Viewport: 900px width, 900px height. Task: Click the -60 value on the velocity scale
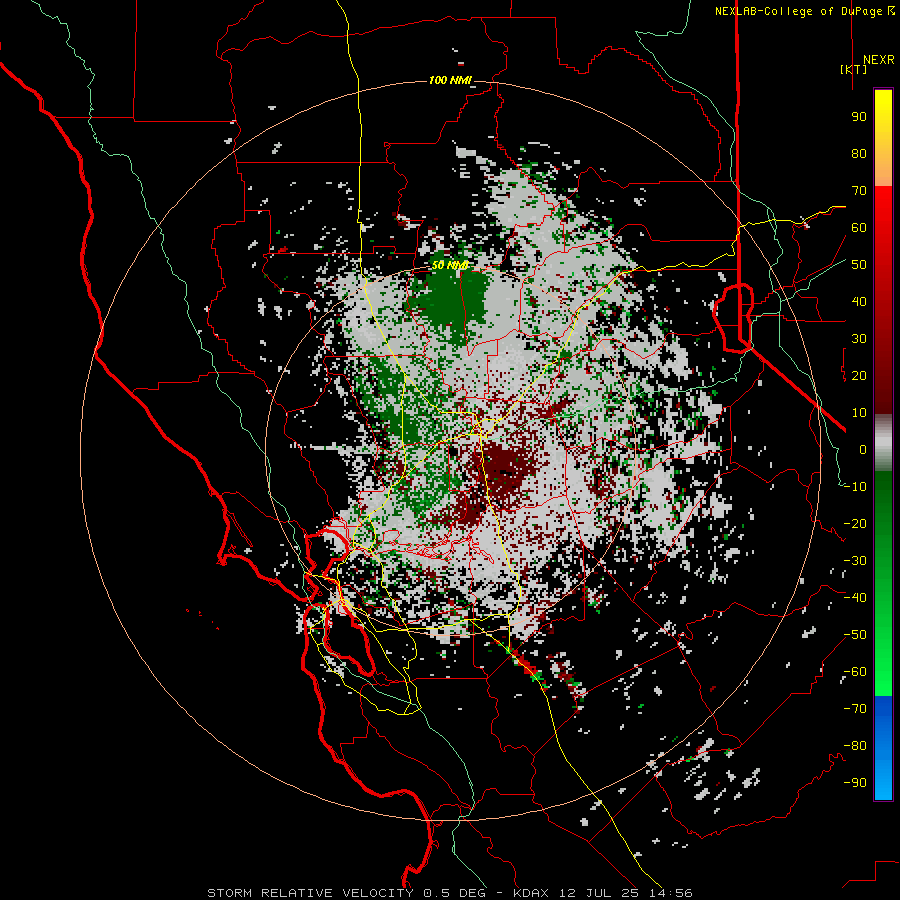click(855, 672)
